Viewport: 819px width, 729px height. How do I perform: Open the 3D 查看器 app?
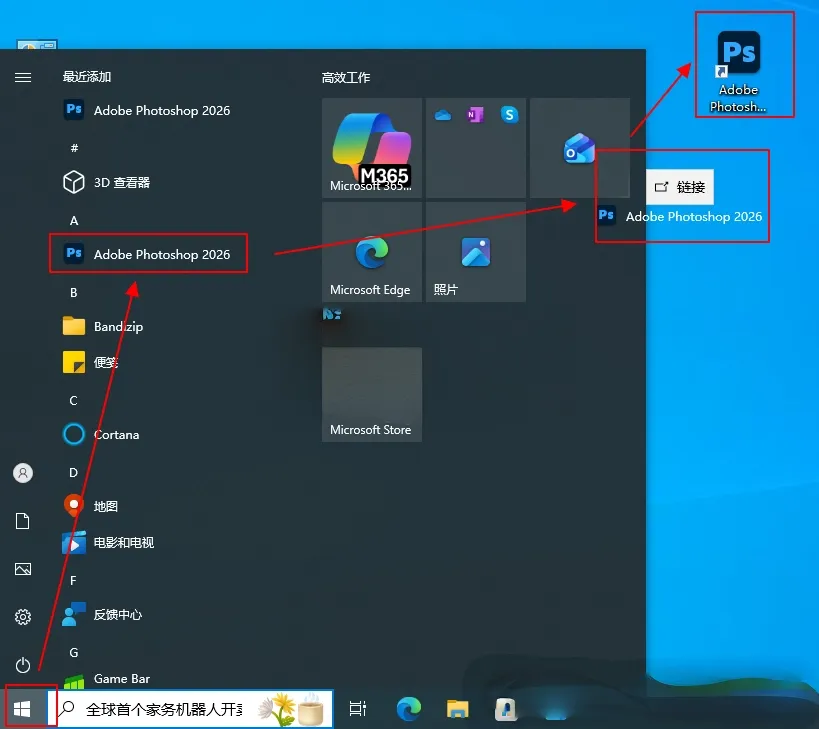click(107, 182)
